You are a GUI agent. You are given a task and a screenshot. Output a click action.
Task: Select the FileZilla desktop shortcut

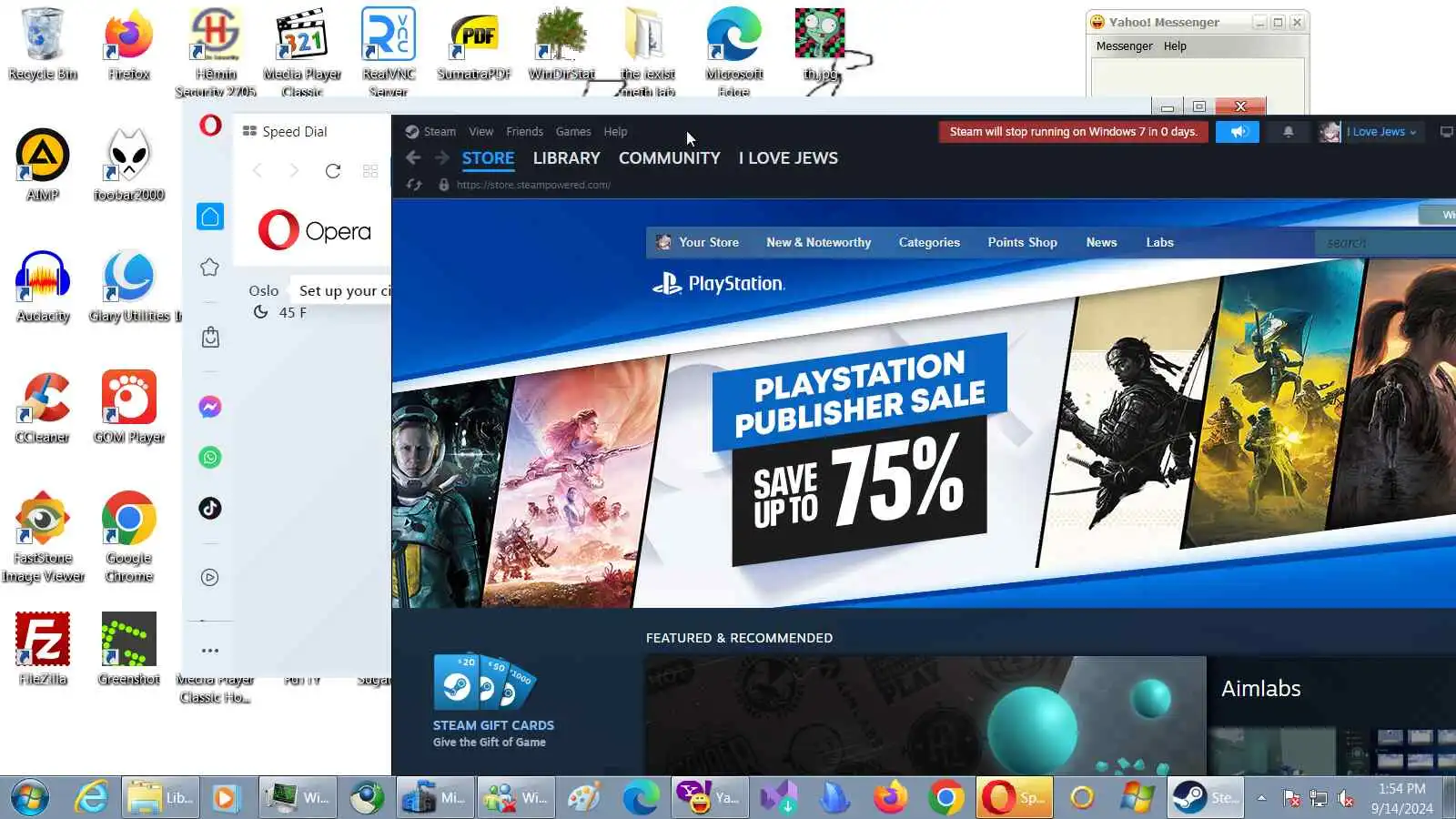[x=43, y=650]
